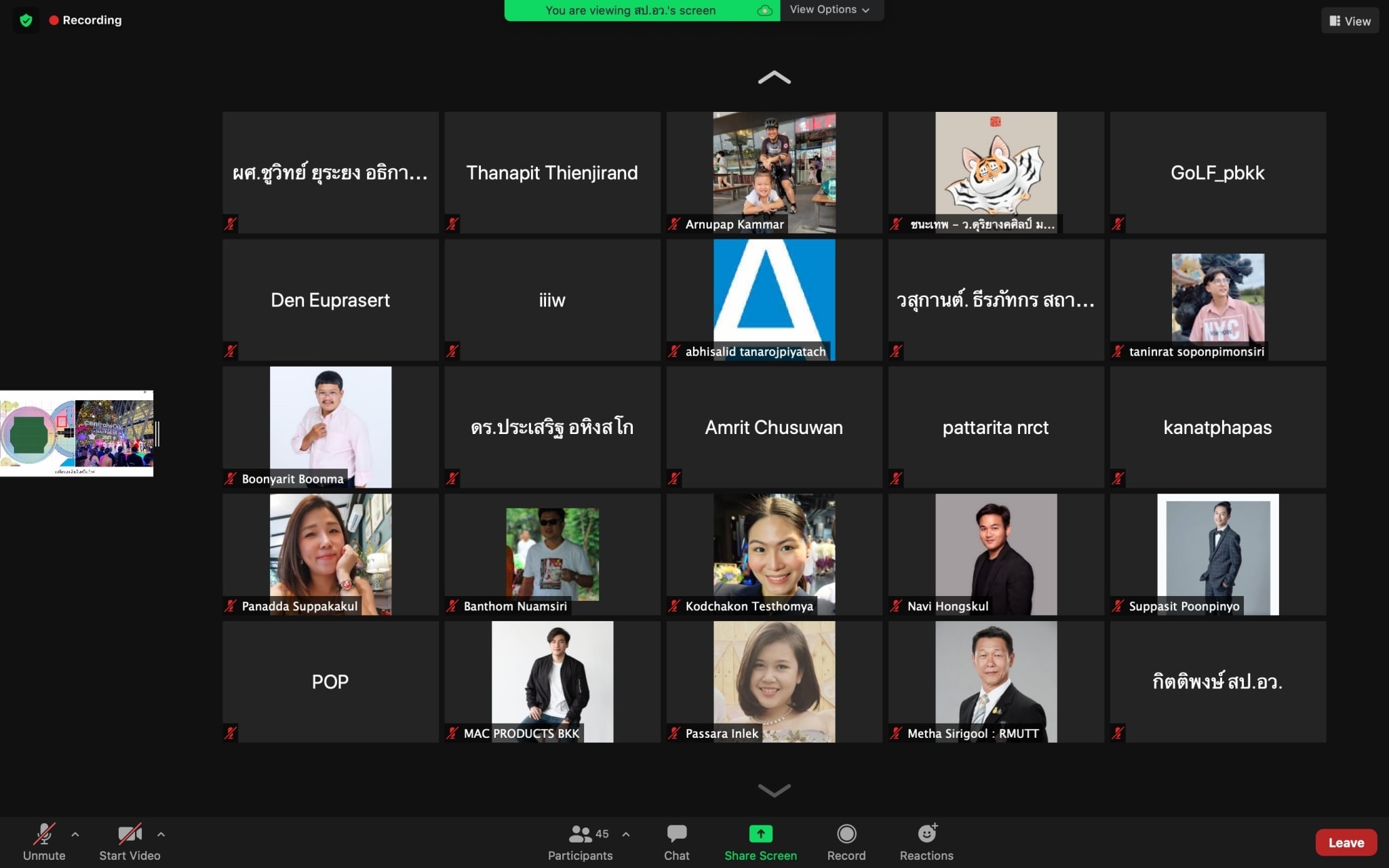1389x868 pixels.
Task: Go to next gallery page with down chevron
Action: point(774,790)
